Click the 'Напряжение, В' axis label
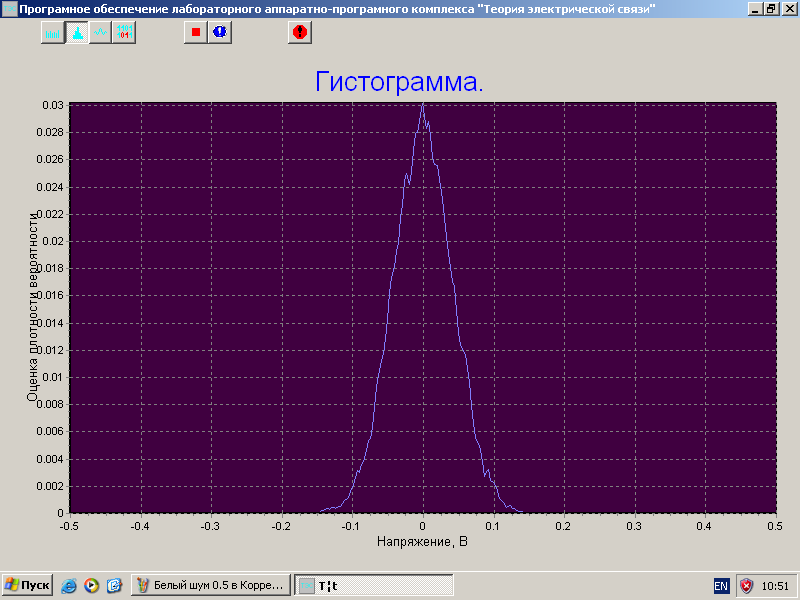Viewport: 800px width, 600px height. (x=422, y=541)
